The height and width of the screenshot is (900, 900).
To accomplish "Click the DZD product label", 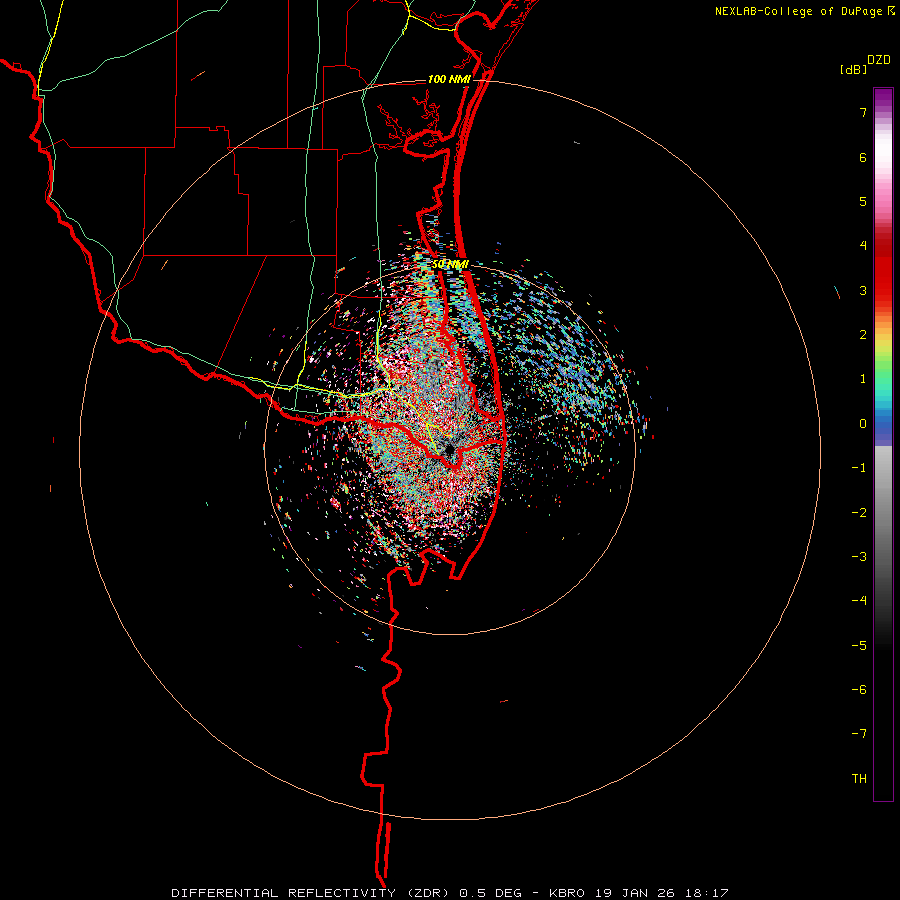I will click(879, 60).
